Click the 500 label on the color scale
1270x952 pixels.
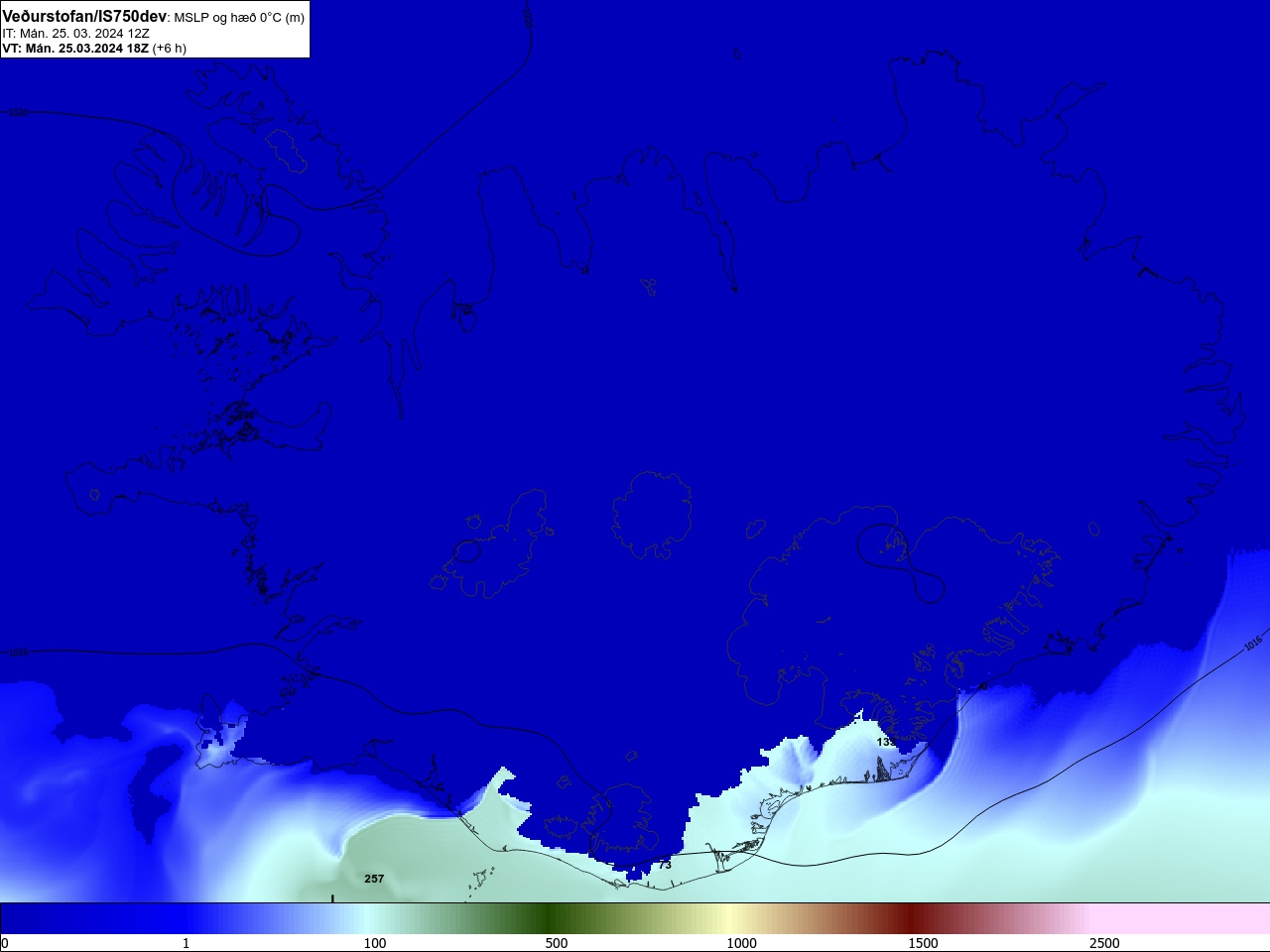tap(557, 943)
